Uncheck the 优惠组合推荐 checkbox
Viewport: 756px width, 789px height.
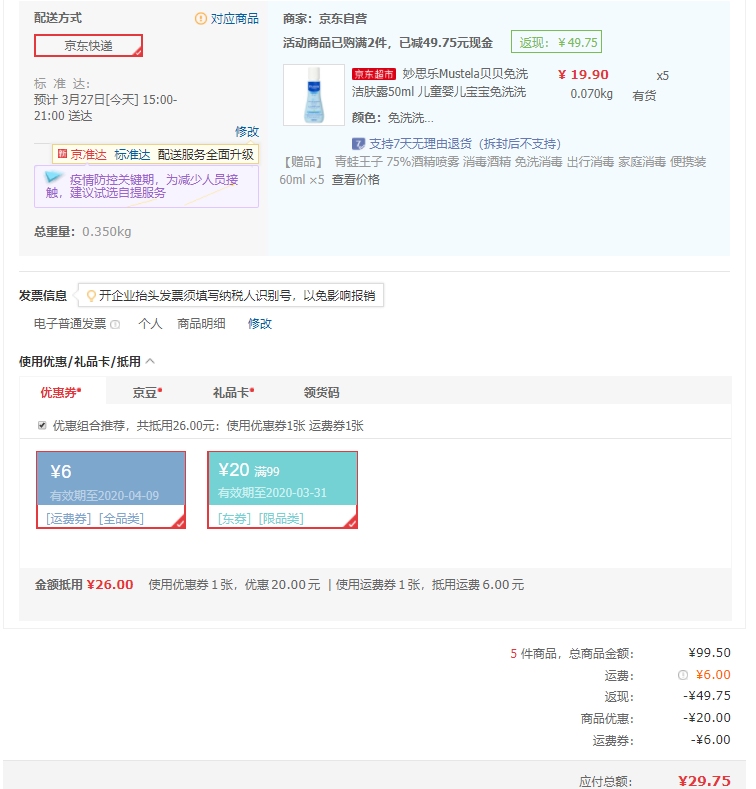click(x=42, y=426)
